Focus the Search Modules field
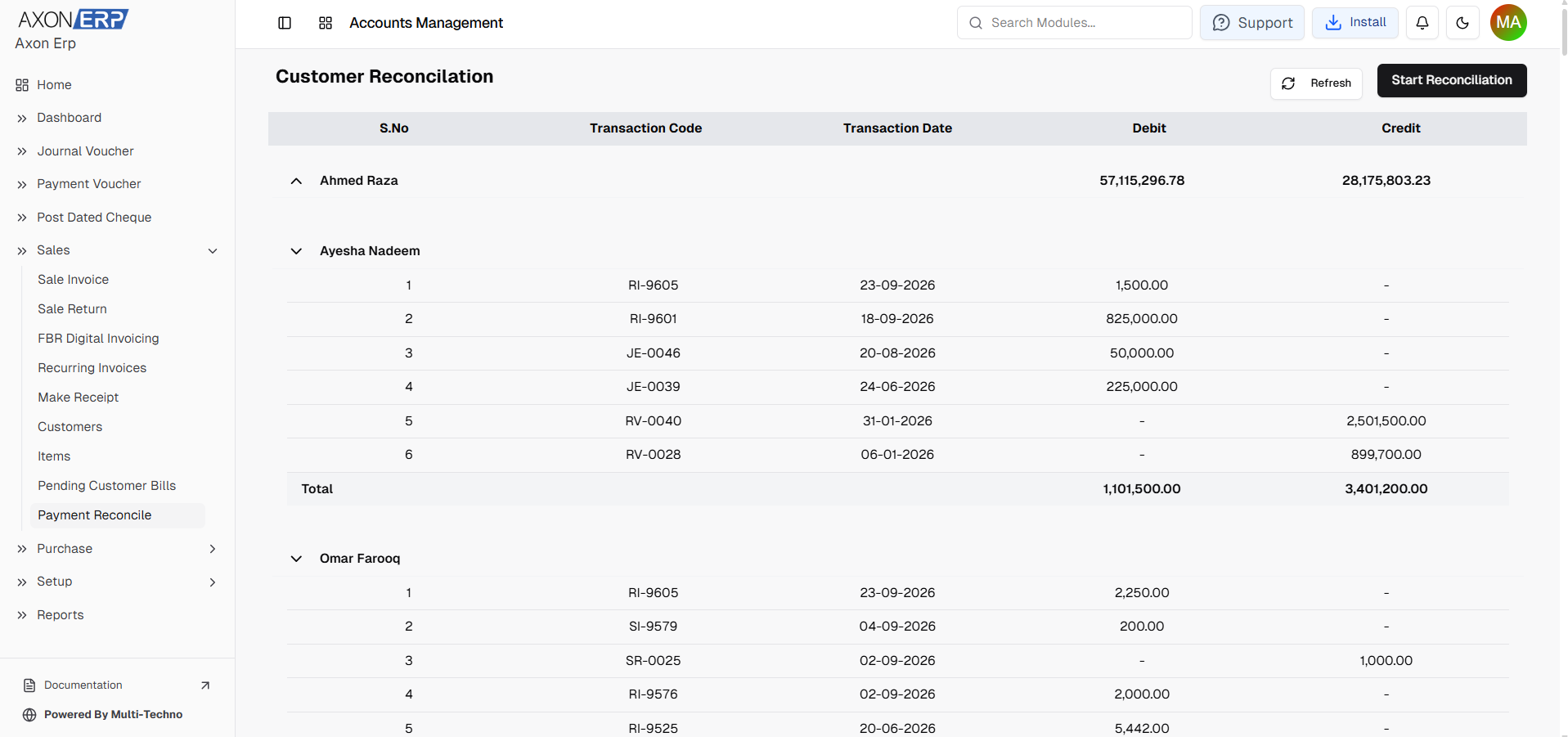The width and height of the screenshot is (1568, 737). coord(1075,23)
